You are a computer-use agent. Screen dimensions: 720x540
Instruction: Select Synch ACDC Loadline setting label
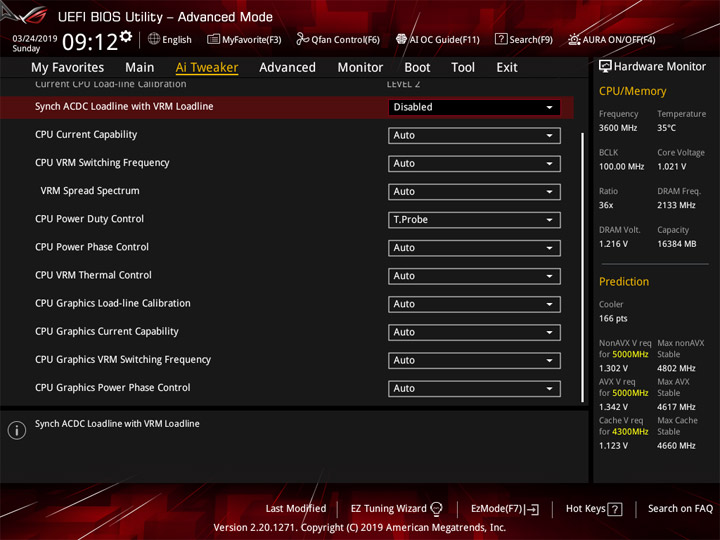click(x=124, y=107)
